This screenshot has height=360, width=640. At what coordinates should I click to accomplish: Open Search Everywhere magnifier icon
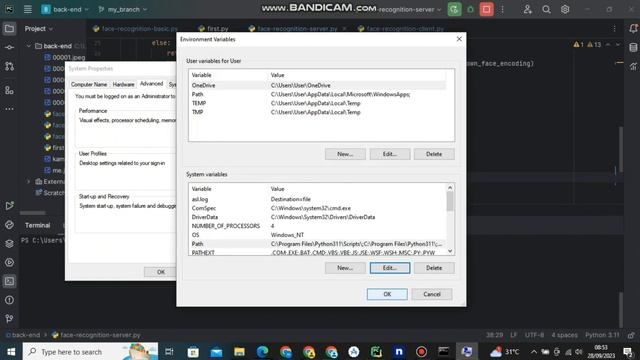pyautogui.click(x=547, y=9)
